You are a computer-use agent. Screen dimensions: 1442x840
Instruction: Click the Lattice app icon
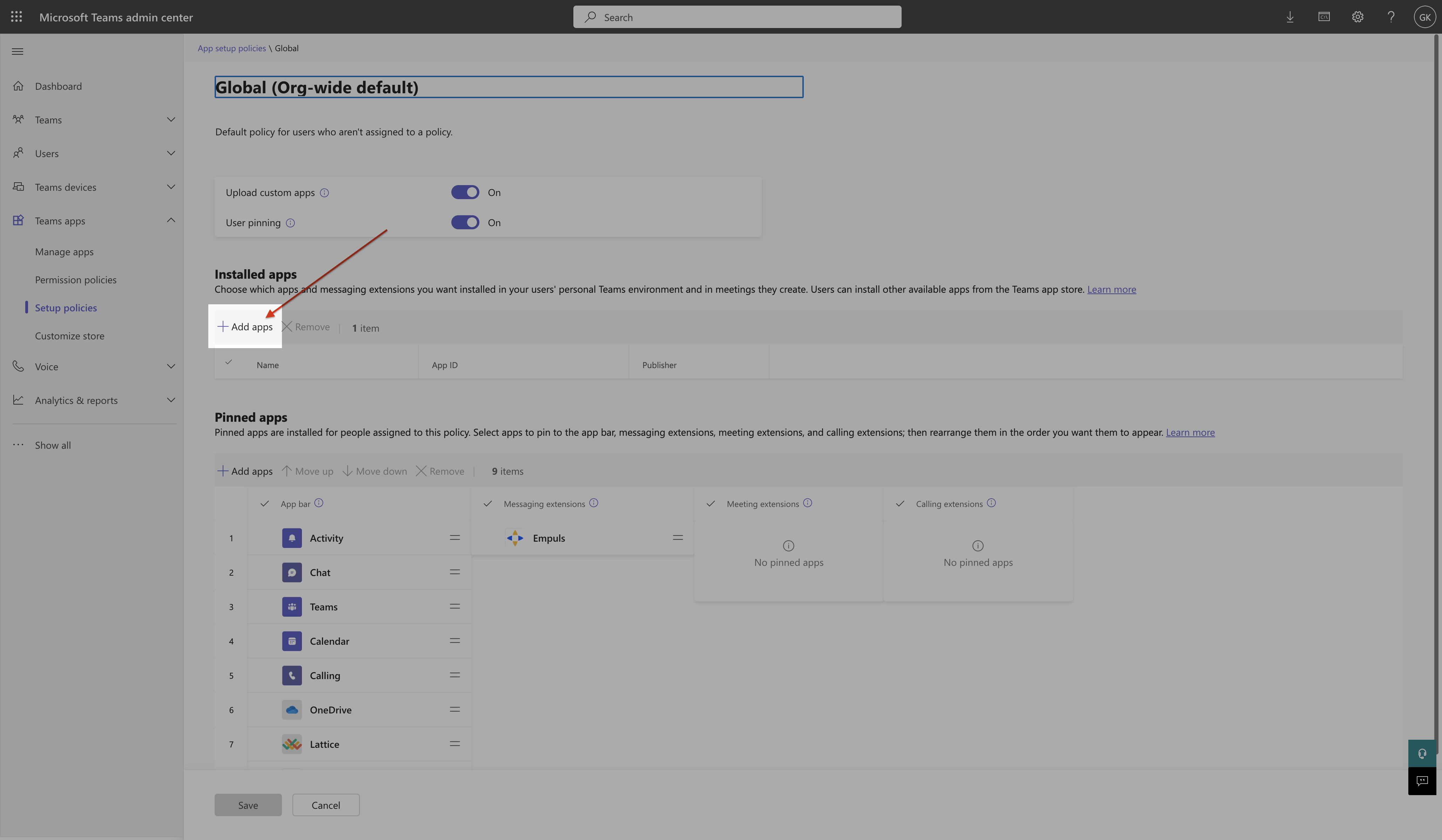click(x=292, y=744)
